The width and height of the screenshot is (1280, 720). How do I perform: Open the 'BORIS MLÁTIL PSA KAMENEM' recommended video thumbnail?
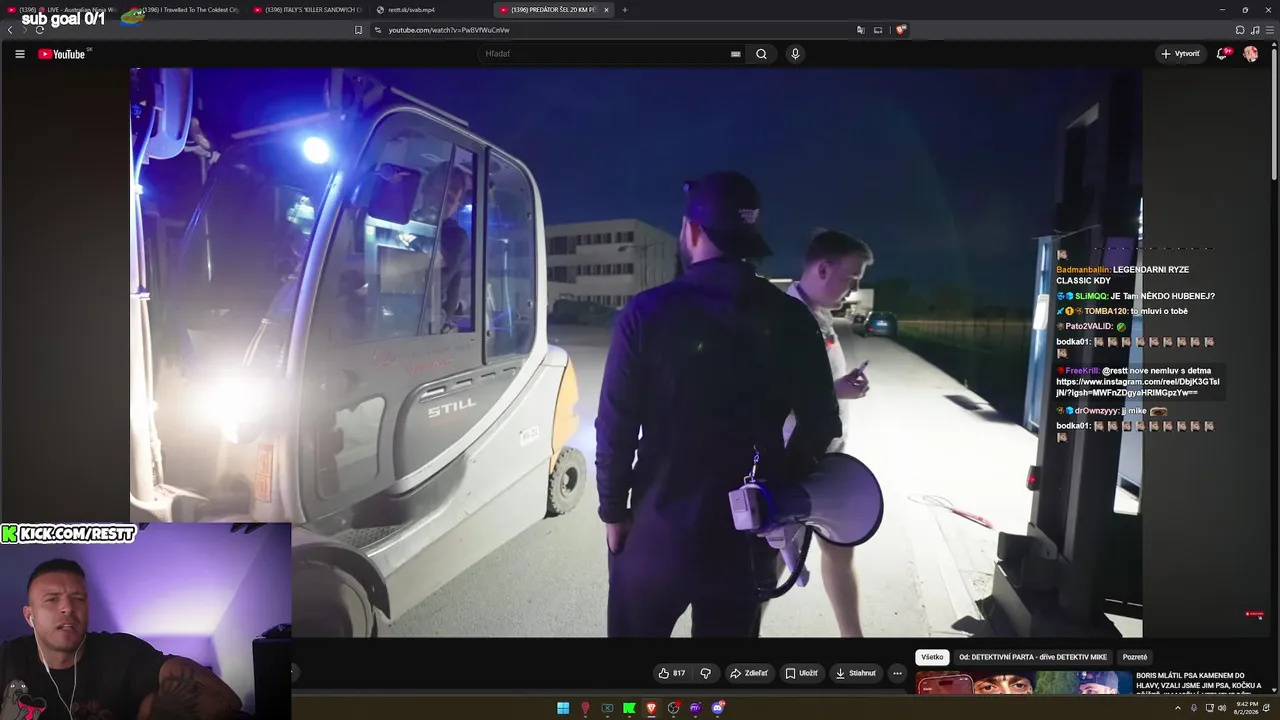tap(1022, 684)
